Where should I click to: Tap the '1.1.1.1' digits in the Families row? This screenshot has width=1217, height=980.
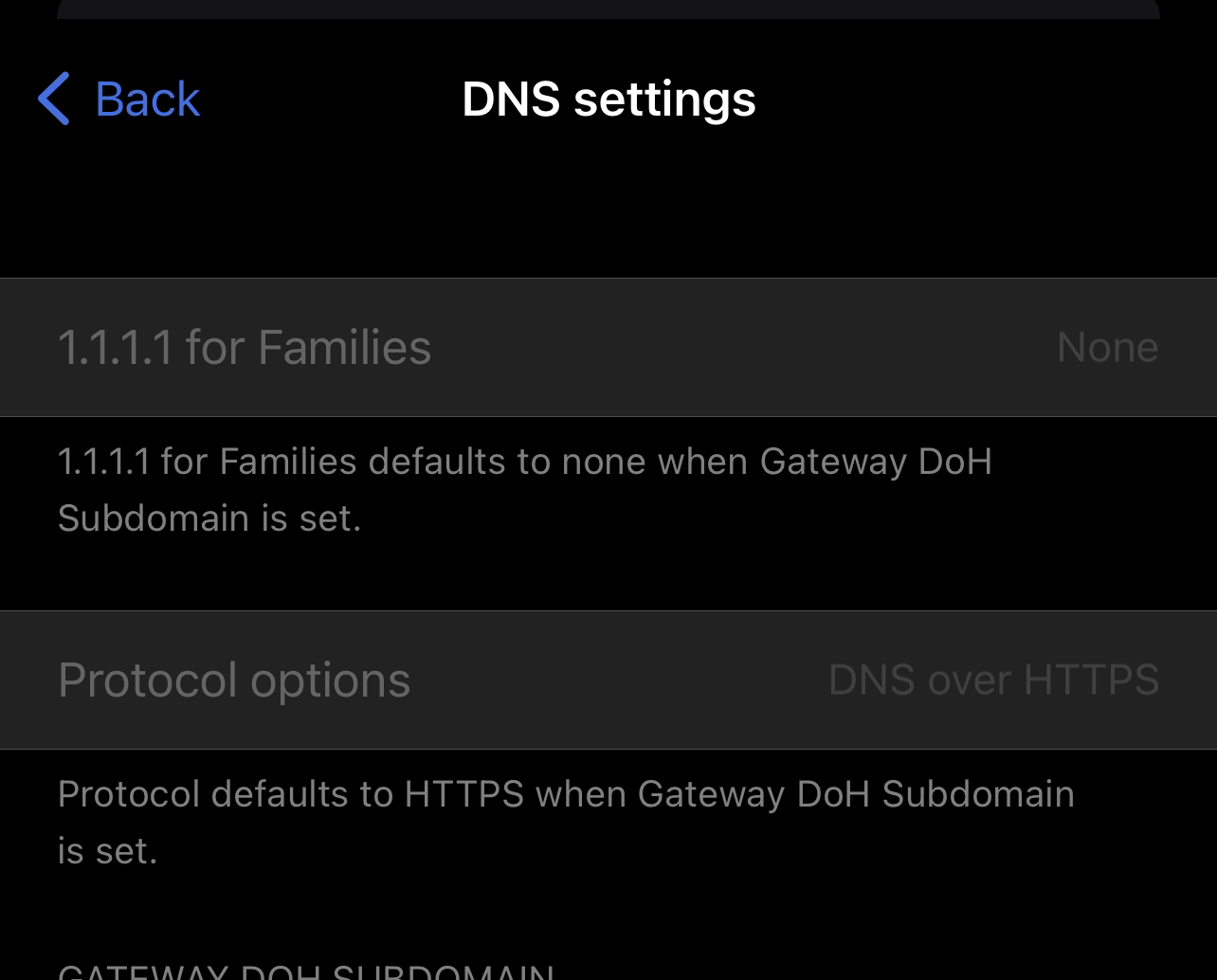[x=115, y=347]
